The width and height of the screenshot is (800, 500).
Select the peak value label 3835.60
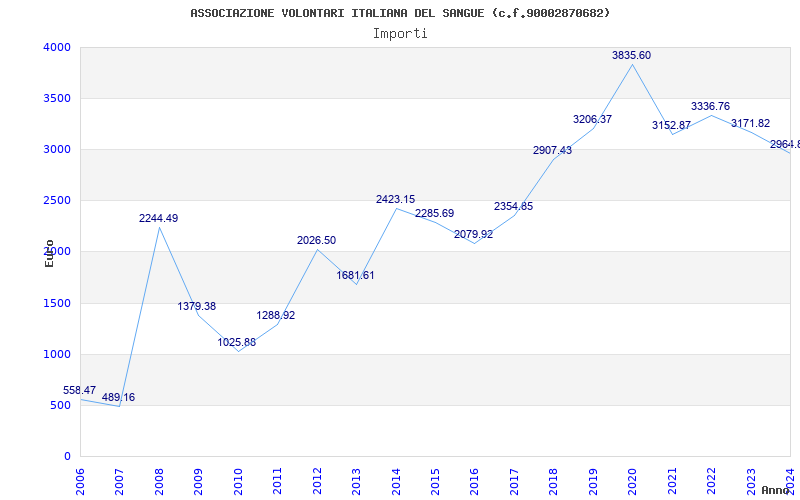pyautogui.click(x=632, y=56)
